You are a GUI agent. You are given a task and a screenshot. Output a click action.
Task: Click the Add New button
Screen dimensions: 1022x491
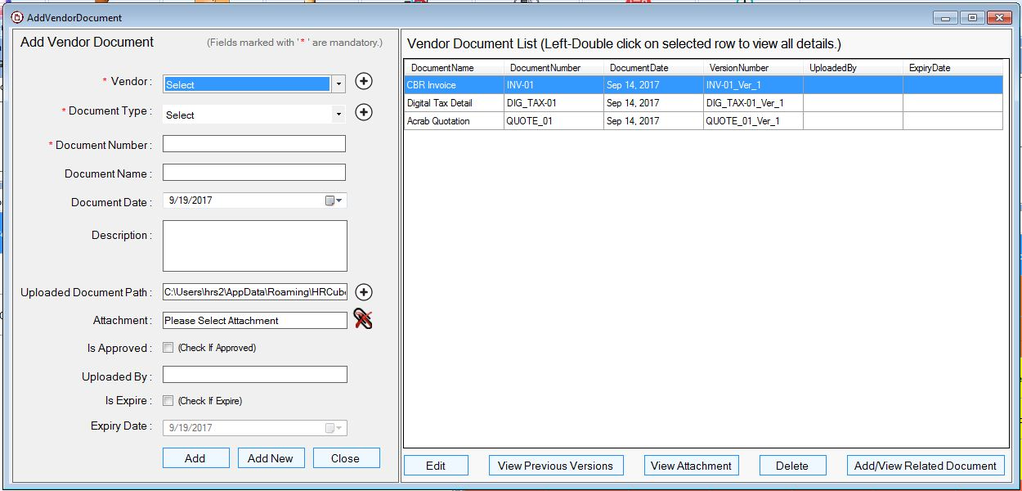[x=270, y=458]
